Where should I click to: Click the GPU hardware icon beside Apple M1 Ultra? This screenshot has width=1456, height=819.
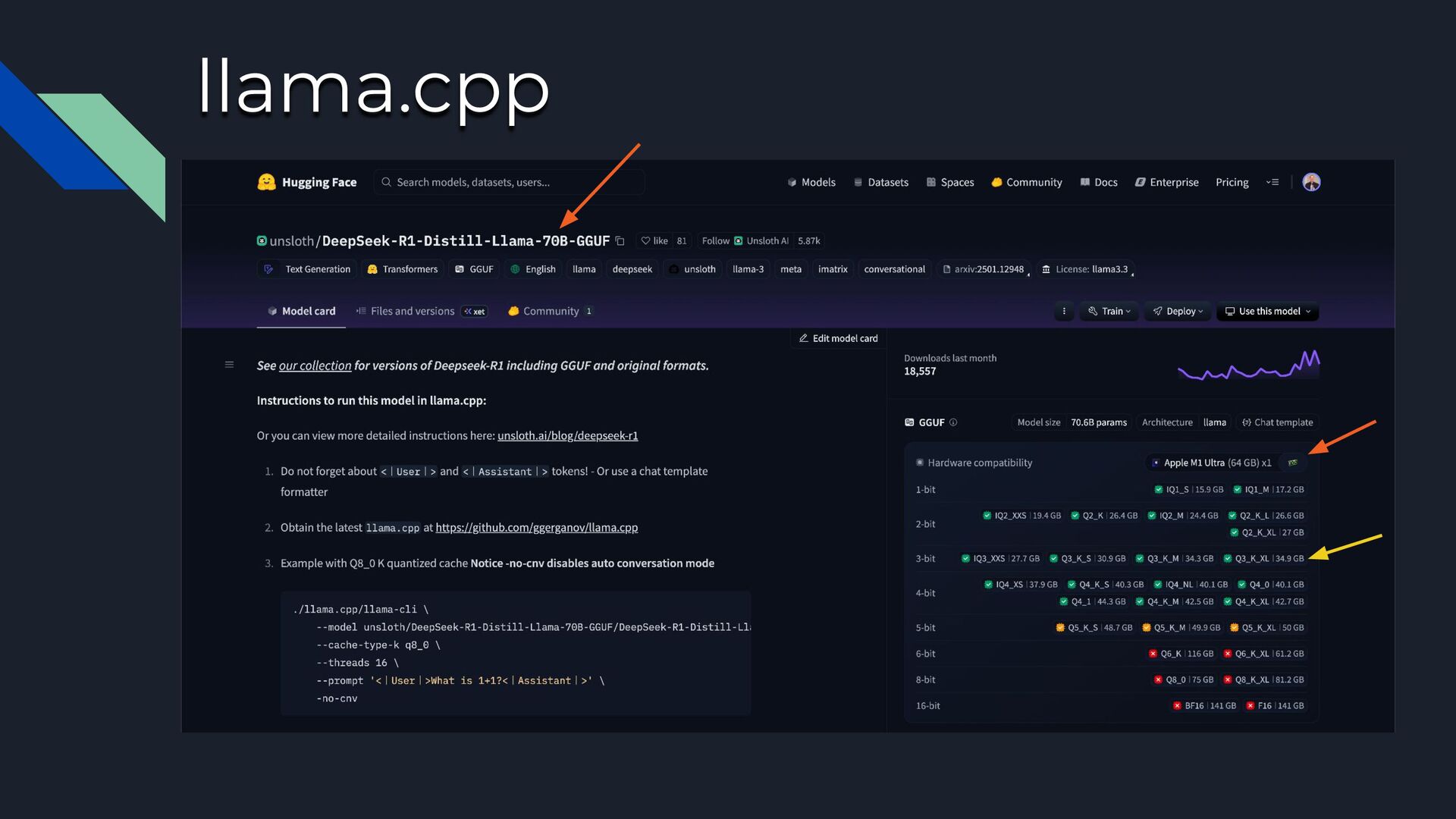pos(1293,463)
